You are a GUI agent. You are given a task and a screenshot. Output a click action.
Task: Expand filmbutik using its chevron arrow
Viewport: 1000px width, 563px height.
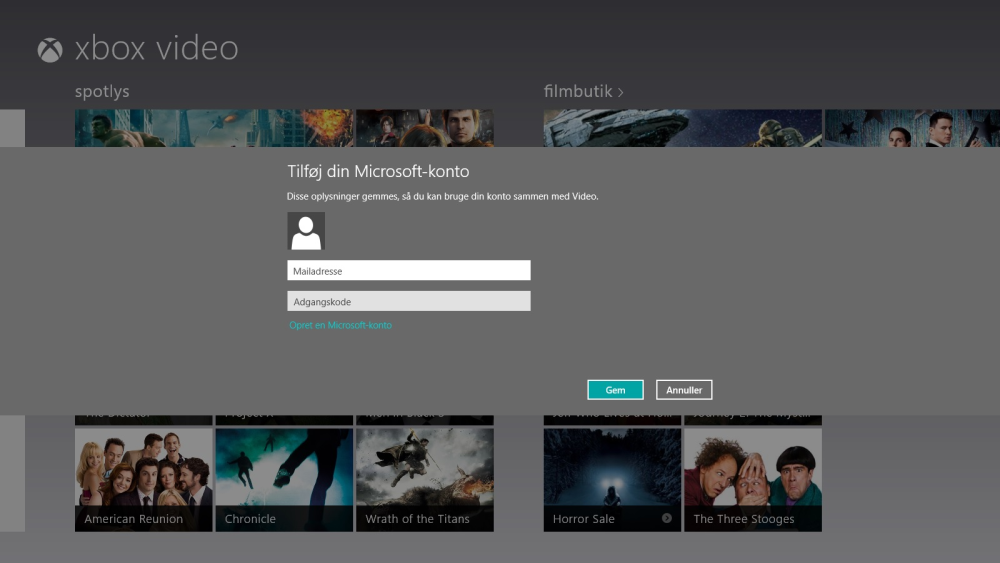(x=621, y=92)
